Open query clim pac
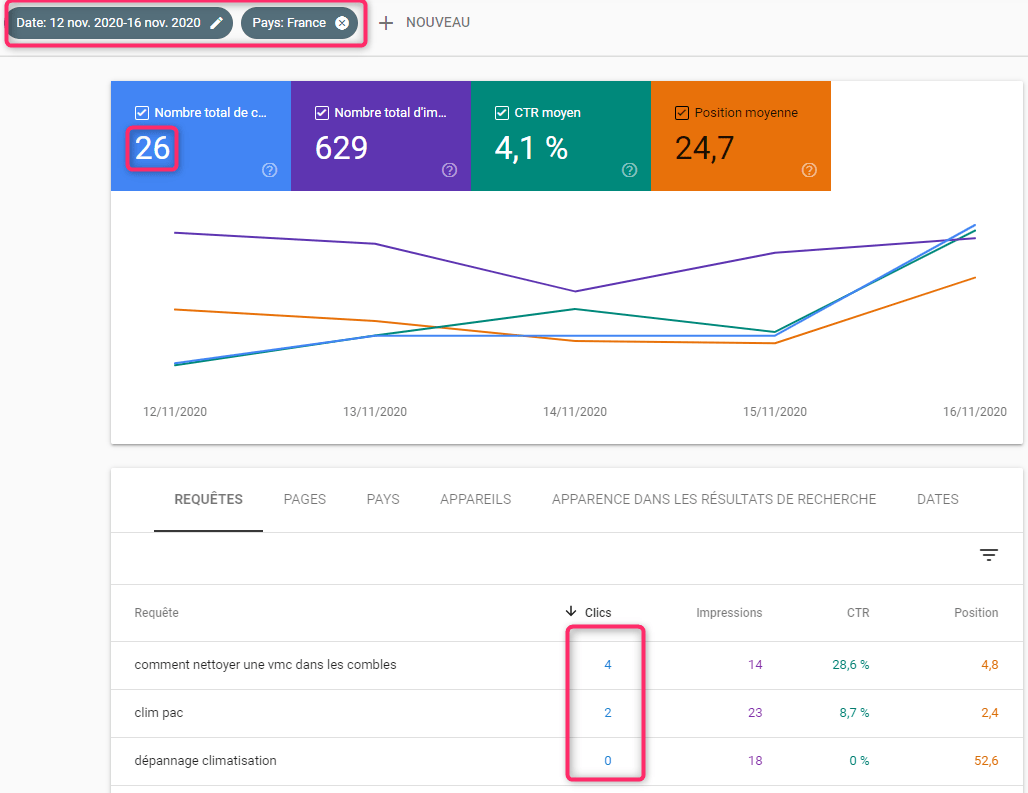 [159, 713]
